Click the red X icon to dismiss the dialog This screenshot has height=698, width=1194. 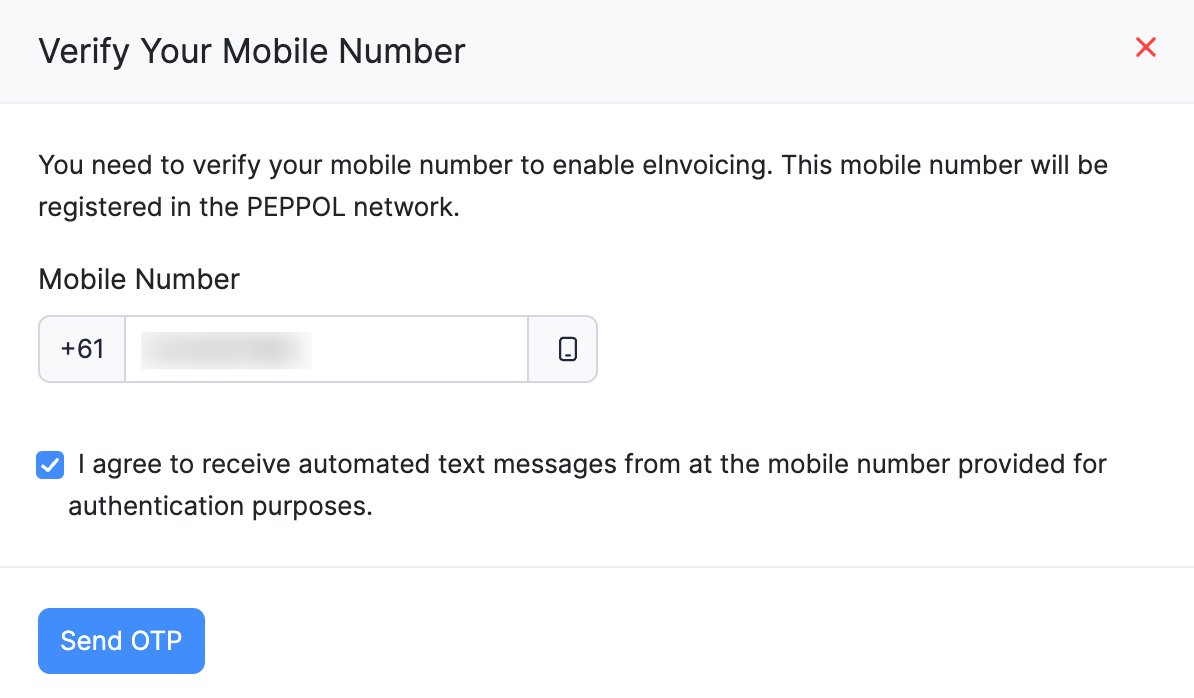(1145, 47)
